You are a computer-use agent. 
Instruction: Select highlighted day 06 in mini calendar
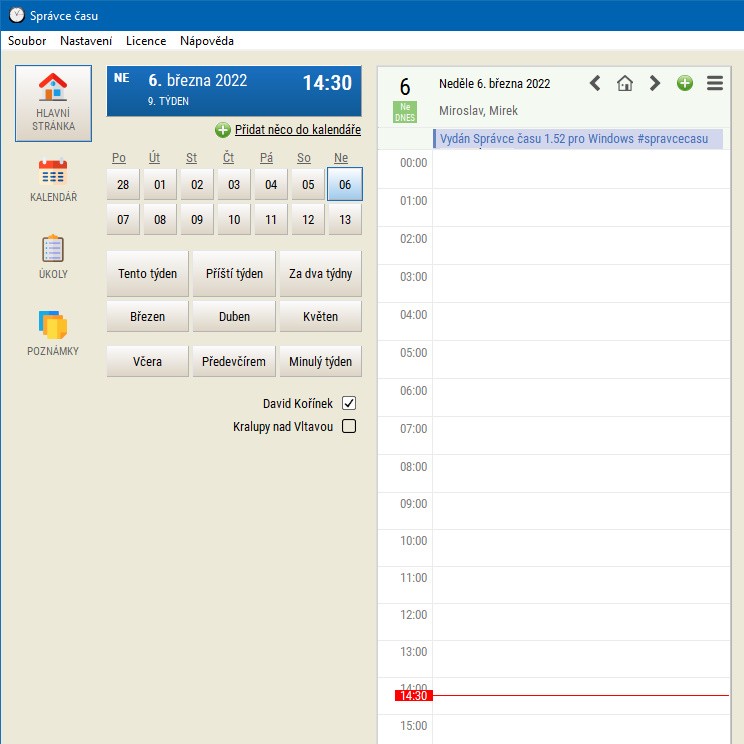pyautogui.click(x=345, y=184)
